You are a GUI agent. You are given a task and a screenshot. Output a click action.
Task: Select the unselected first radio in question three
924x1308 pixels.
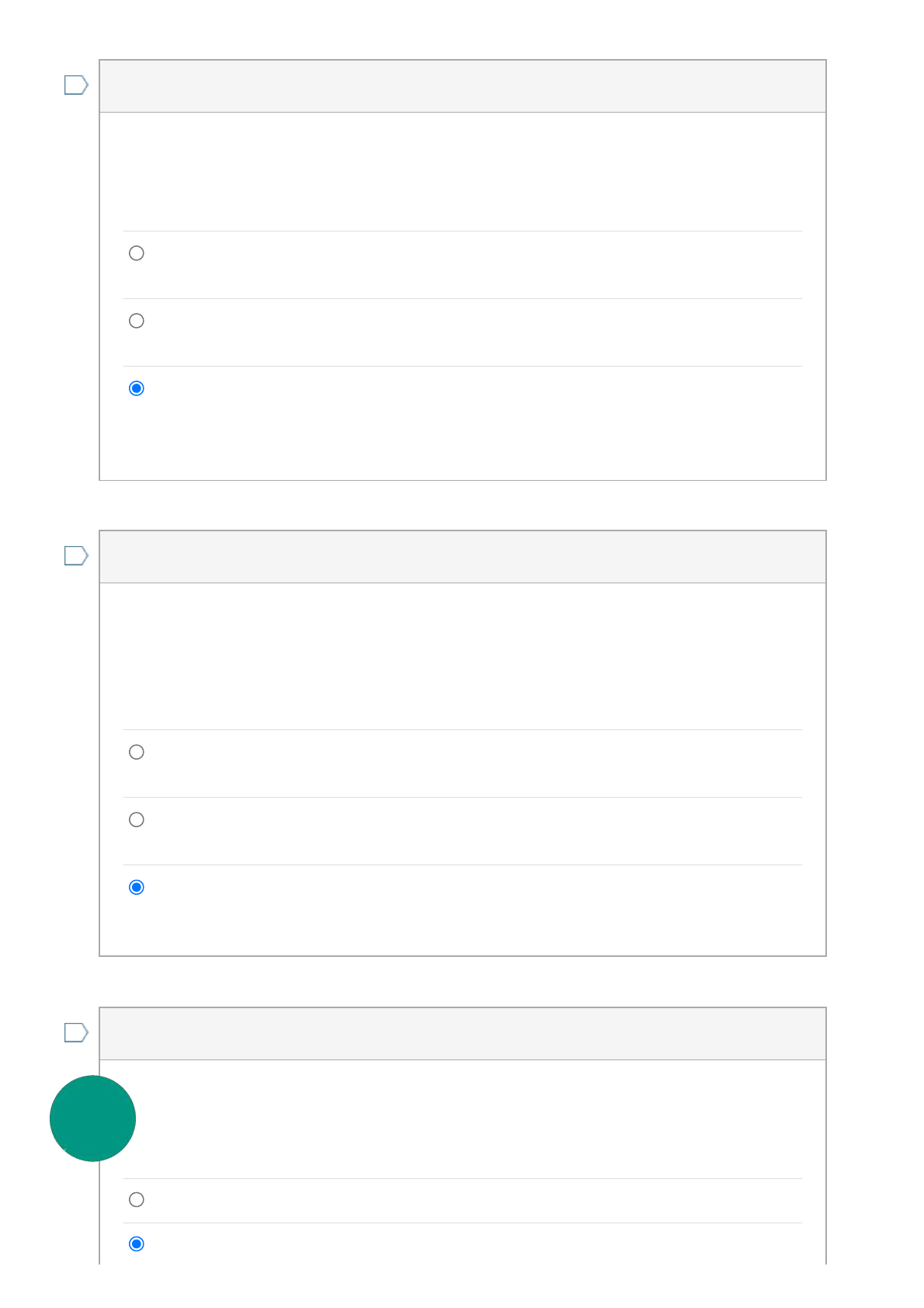[137, 1200]
